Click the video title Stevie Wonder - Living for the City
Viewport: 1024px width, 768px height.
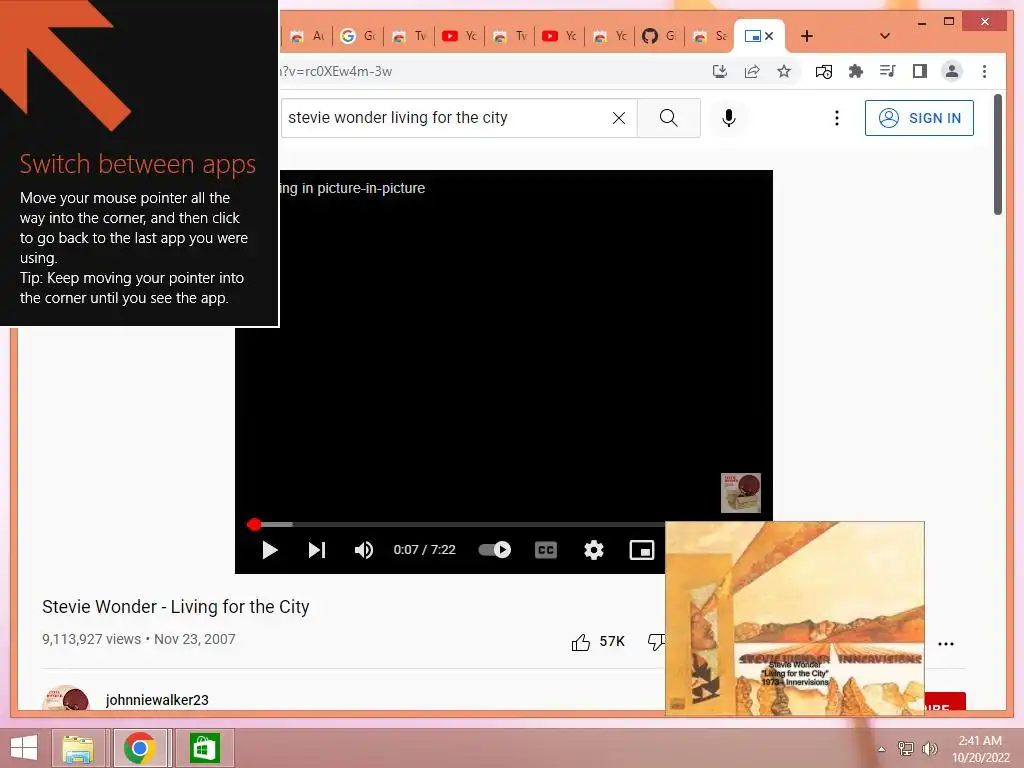(x=176, y=607)
